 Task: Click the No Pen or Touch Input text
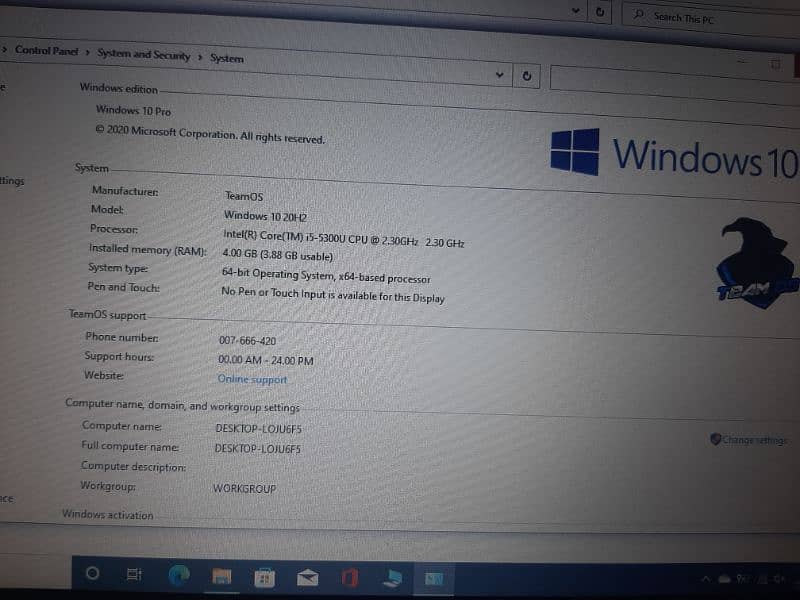coord(333,294)
